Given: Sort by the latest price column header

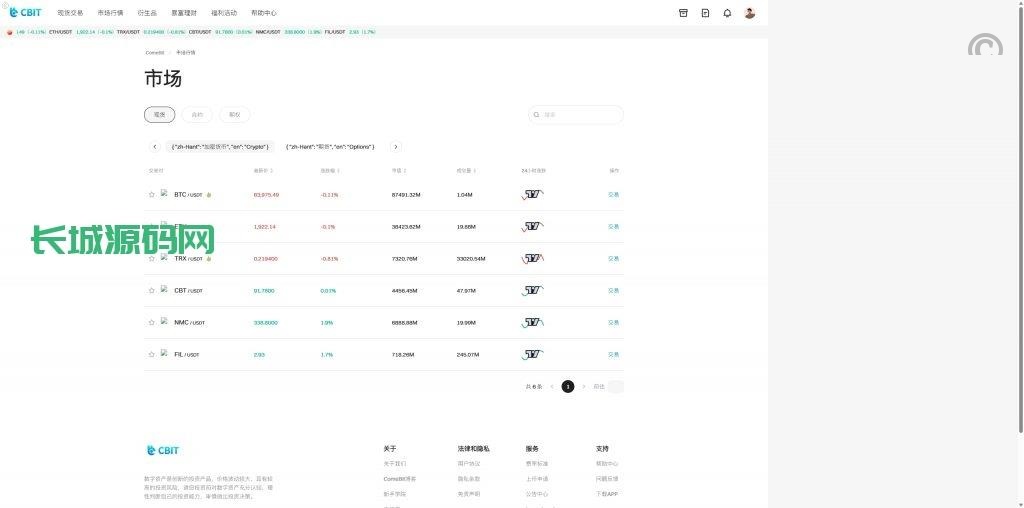Looking at the screenshot, I should (x=262, y=171).
